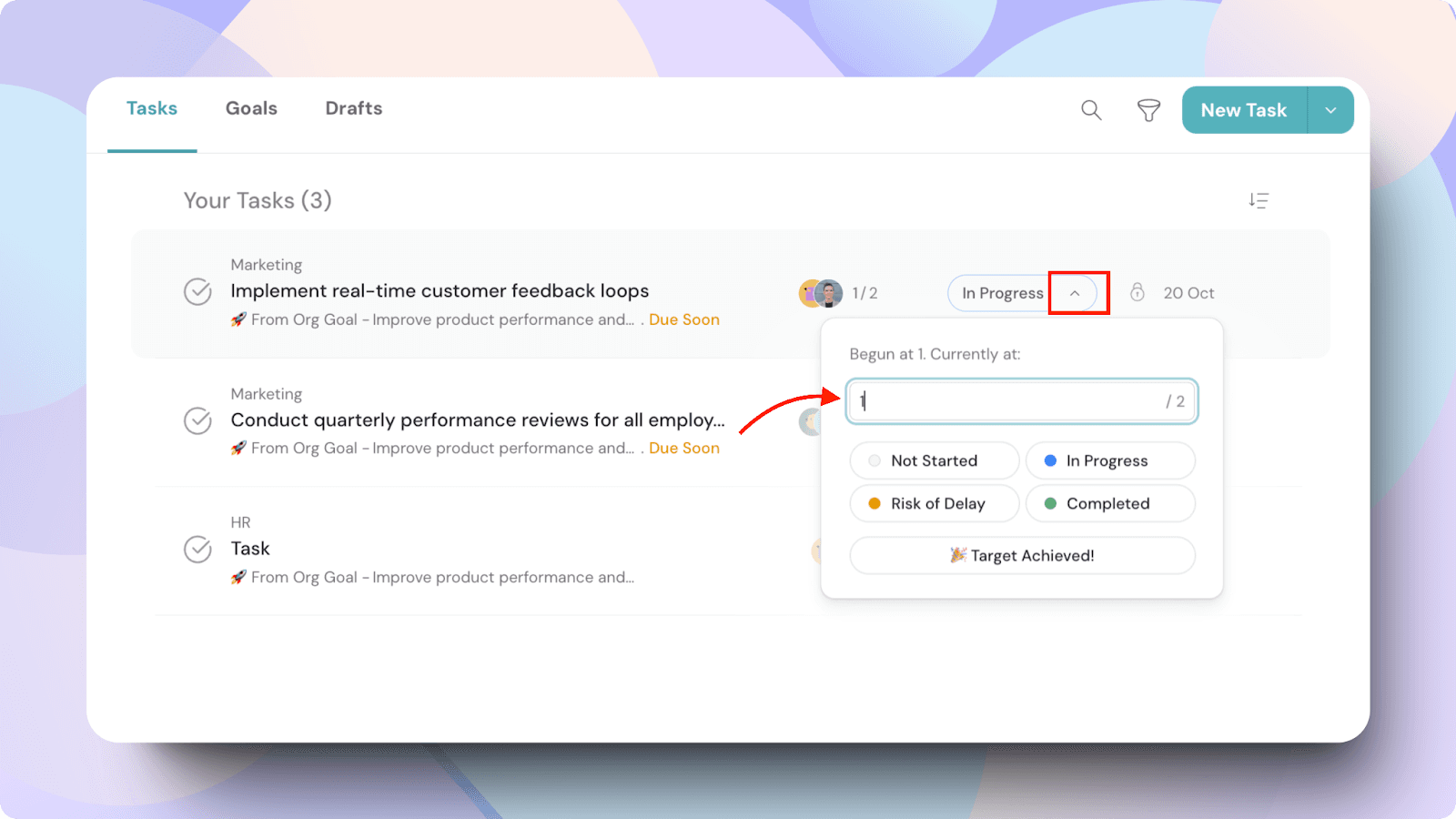Click the lock icon beside 20 Oct
The image size is (1456, 819).
click(x=1137, y=292)
